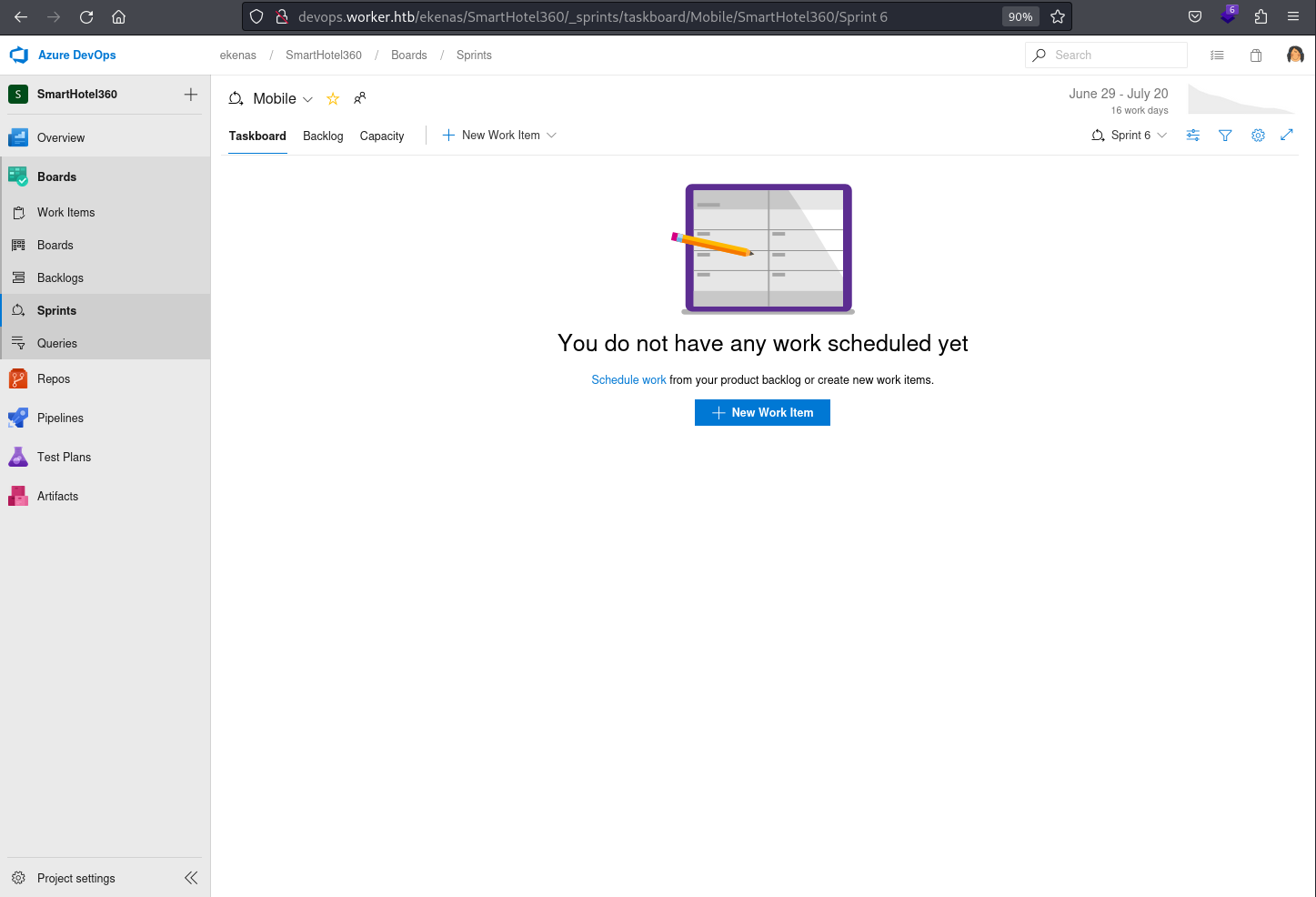
Task: Open the browser application menu
Action: pos(1293,16)
